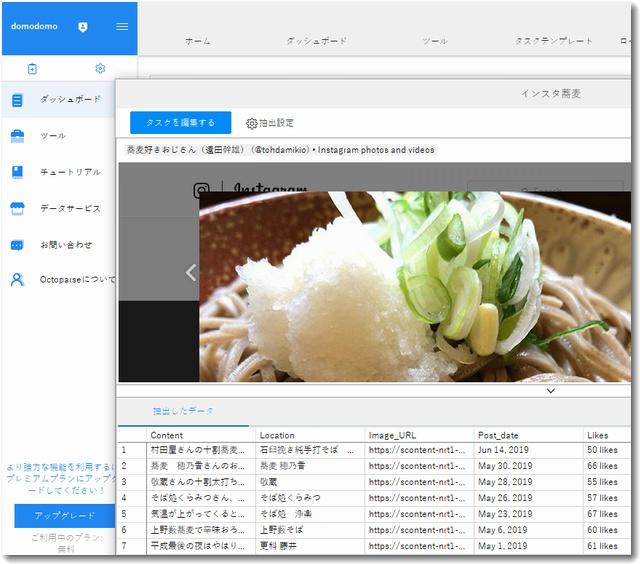
Task: Open 抽出設定 extraction settings
Action: pos(270,123)
